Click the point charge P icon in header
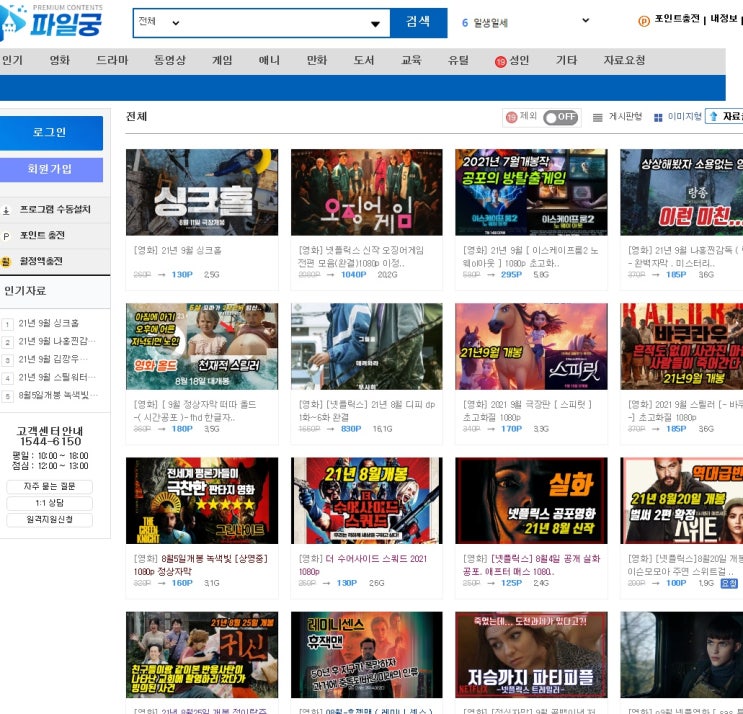Screen dimensions: 743x714 pyautogui.click(x=643, y=21)
